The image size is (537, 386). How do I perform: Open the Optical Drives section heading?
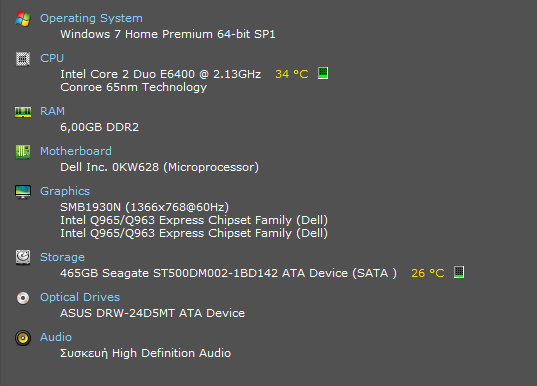(x=80, y=297)
